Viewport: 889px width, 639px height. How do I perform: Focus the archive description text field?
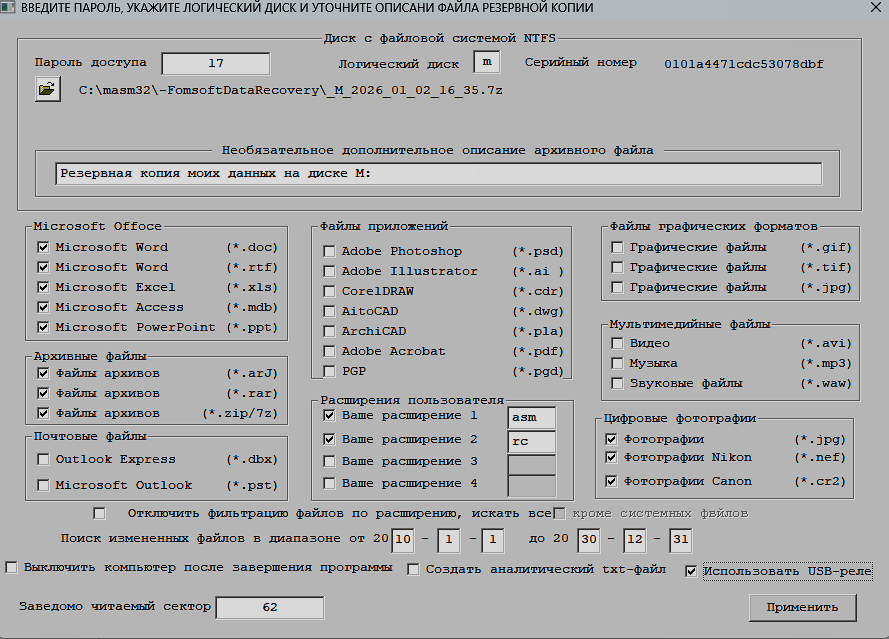pyautogui.click(x=438, y=173)
